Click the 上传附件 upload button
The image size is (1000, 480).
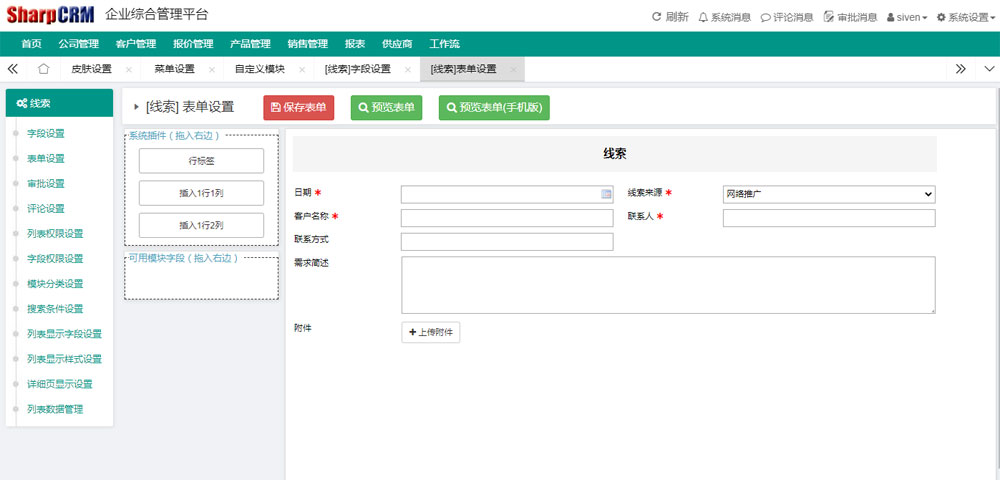coord(431,333)
